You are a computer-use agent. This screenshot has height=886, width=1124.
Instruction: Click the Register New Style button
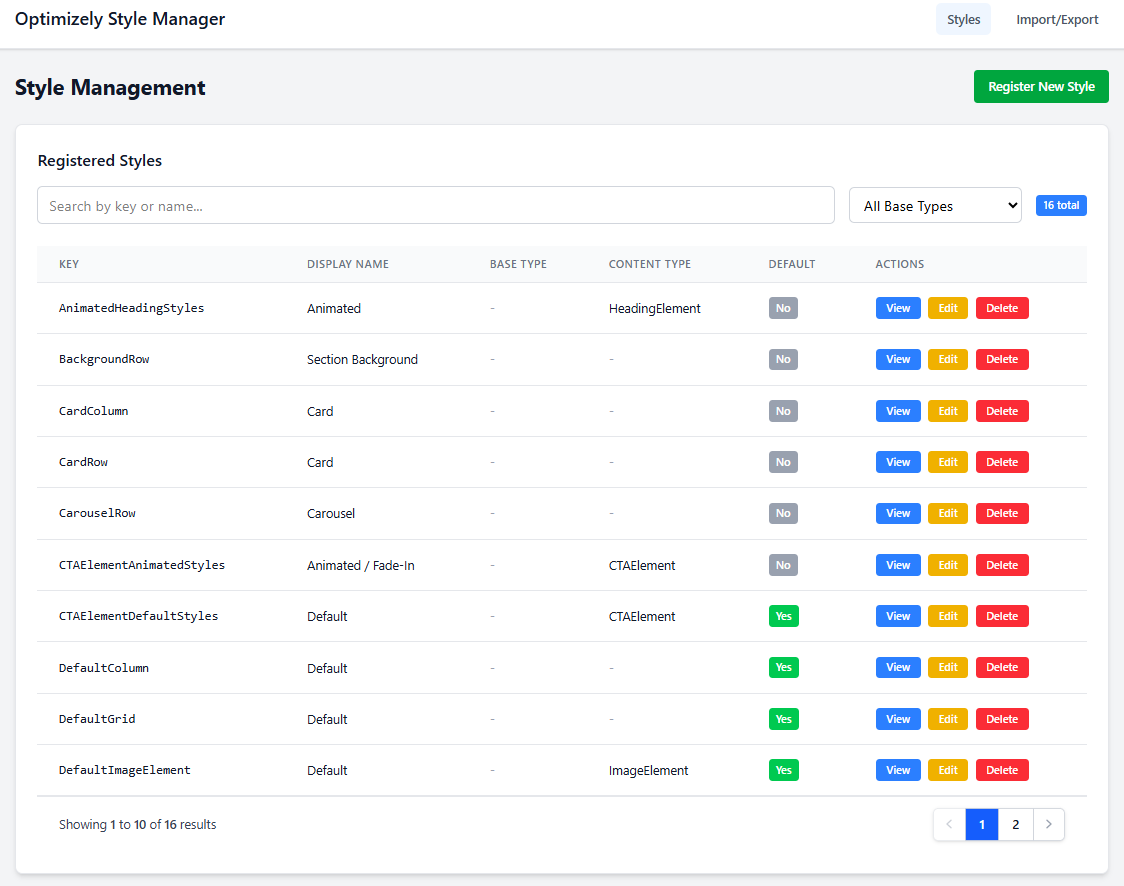coord(1041,87)
